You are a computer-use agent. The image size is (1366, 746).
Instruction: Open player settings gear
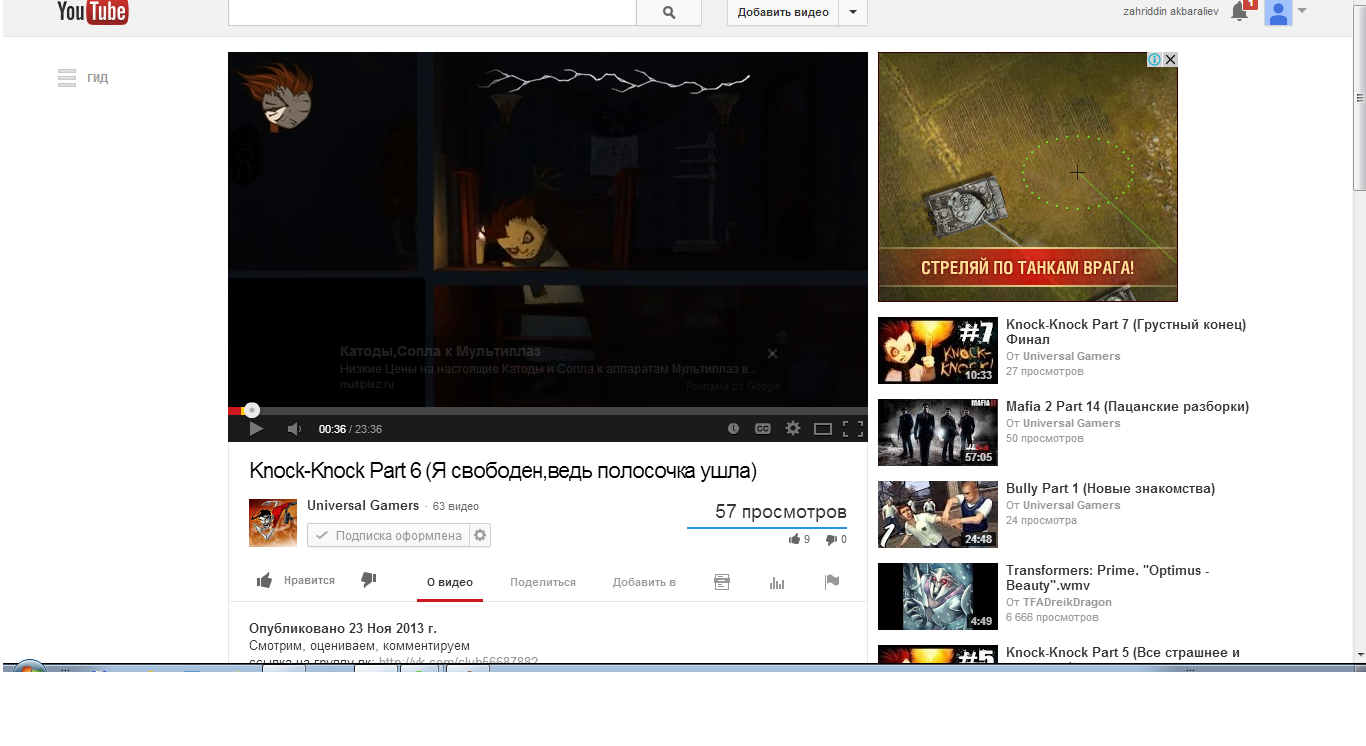point(793,428)
